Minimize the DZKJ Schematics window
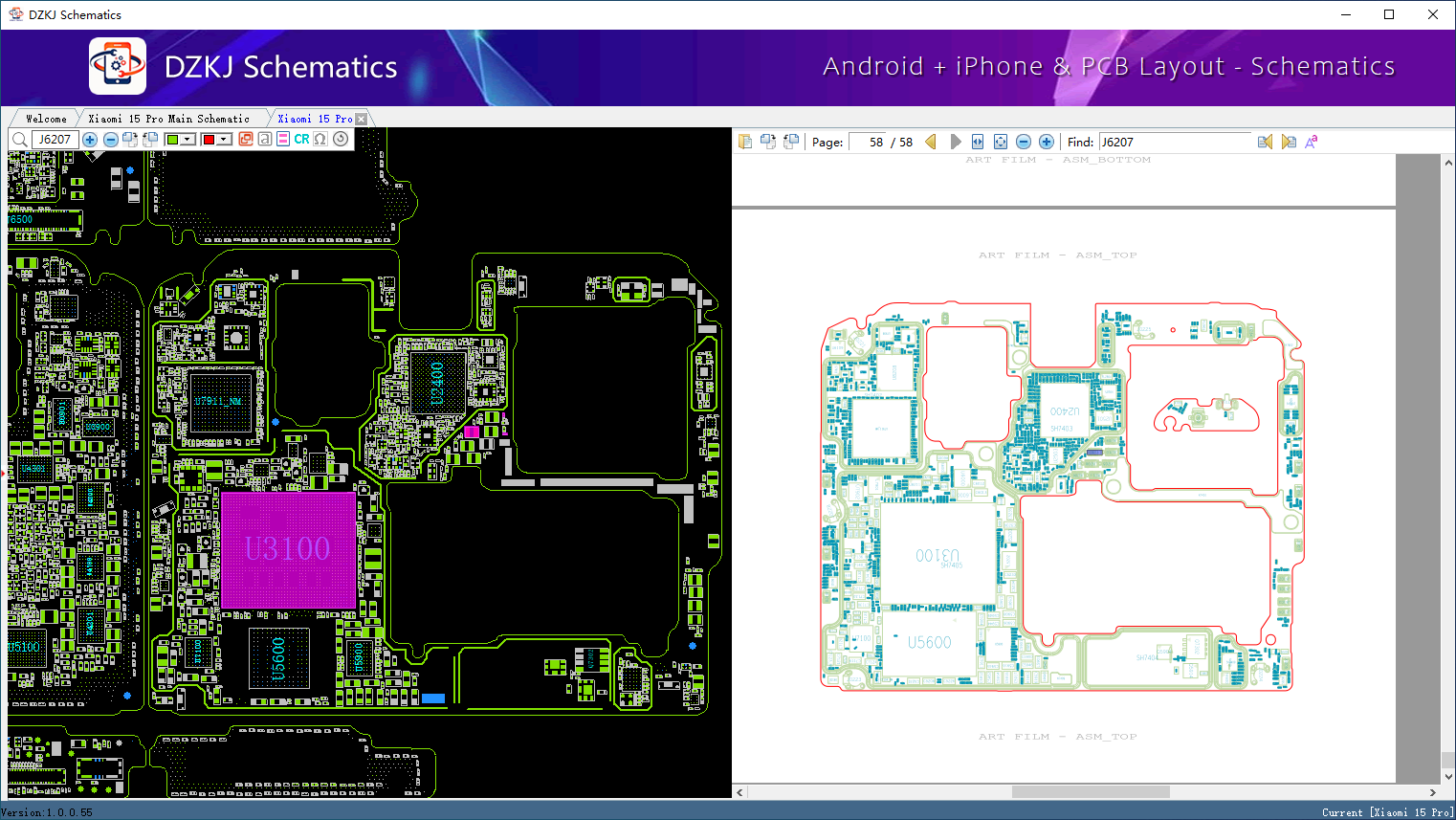Viewport: 1456px width, 820px height. pyautogui.click(x=1345, y=14)
